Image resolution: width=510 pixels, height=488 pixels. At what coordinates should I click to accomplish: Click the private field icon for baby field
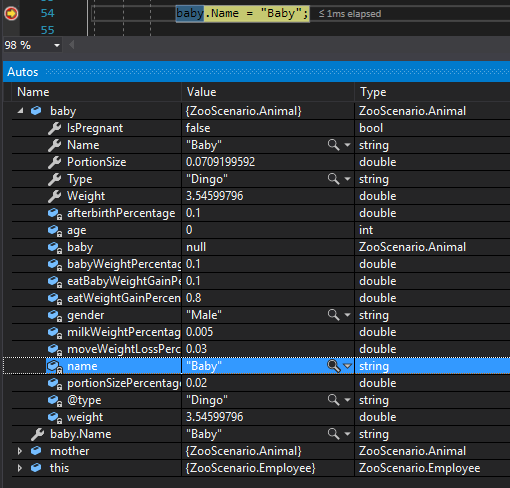[x=55, y=248]
